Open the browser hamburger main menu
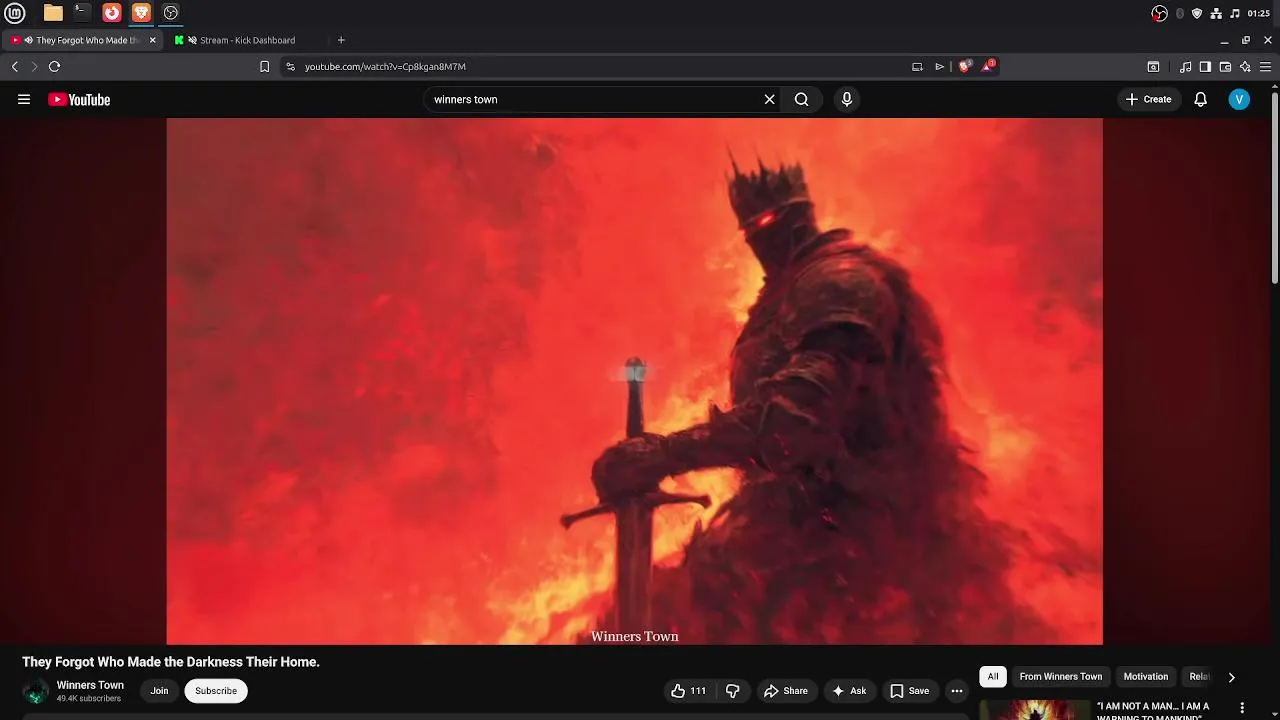 point(1265,66)
